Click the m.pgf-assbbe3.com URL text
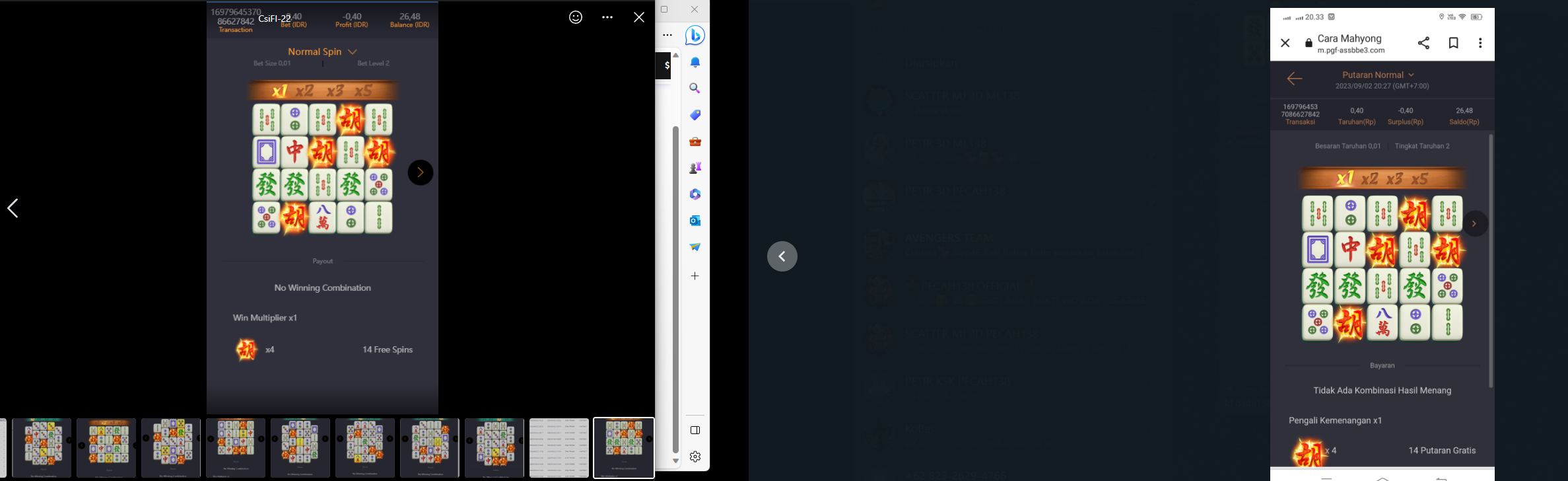The image size is (1568, 481). pyautogui.click(x=1351, y=50)
